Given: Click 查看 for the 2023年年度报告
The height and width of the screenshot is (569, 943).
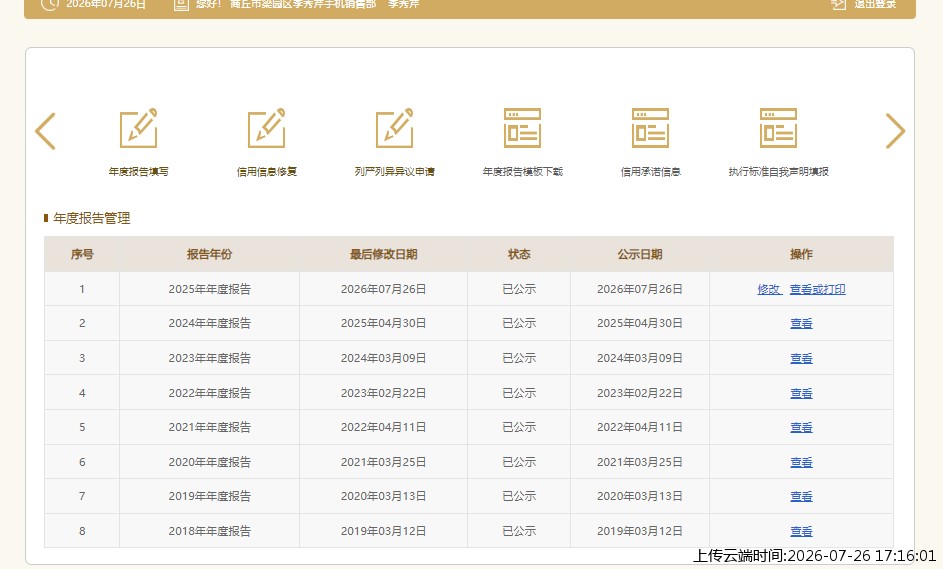Looking at the screenshot, I should pos(801,358).
